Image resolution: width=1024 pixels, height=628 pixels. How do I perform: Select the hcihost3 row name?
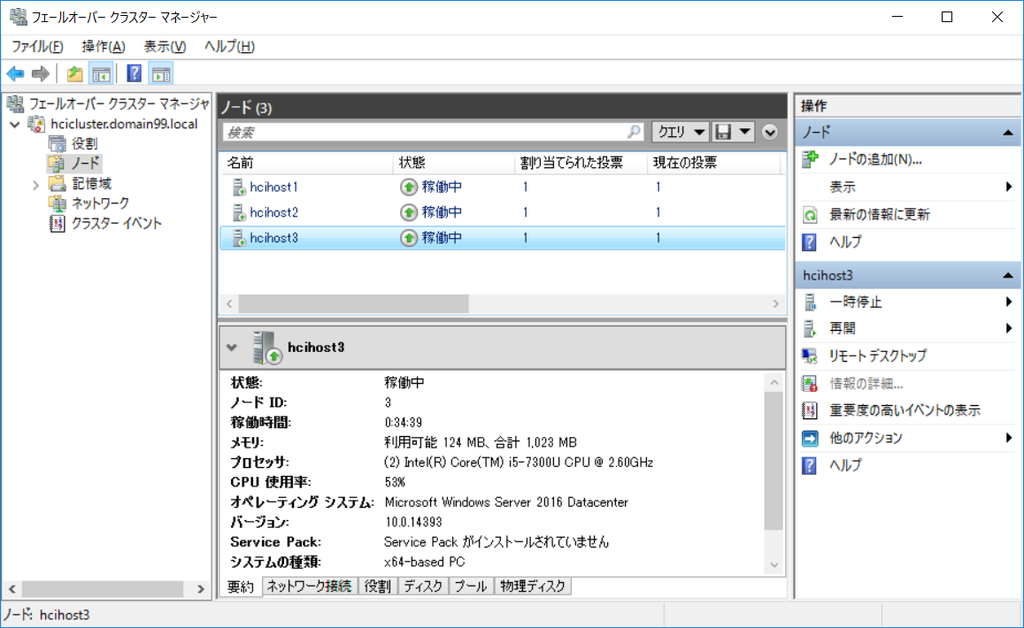(x=274, y=238)
